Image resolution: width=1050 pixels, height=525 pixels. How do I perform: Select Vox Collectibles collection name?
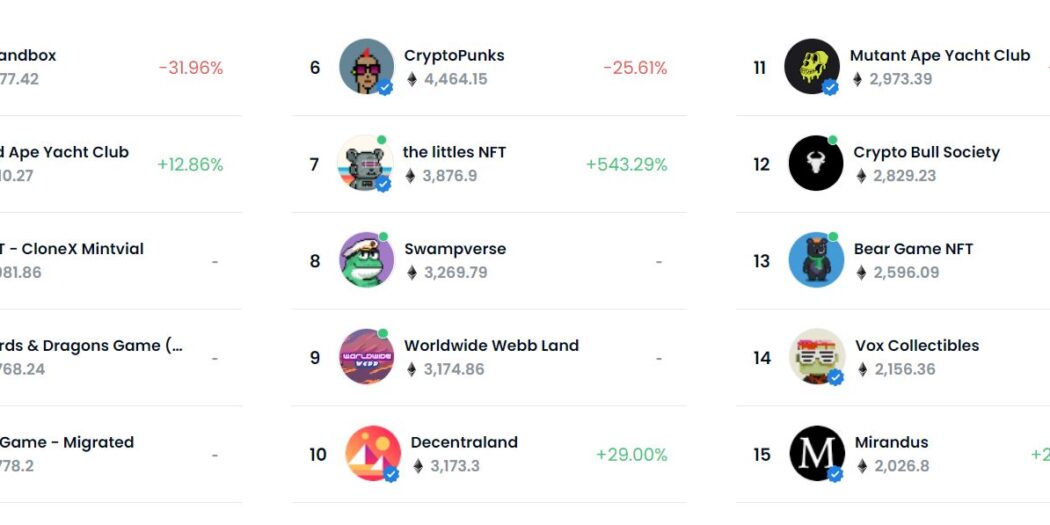(x=917, y=346)
